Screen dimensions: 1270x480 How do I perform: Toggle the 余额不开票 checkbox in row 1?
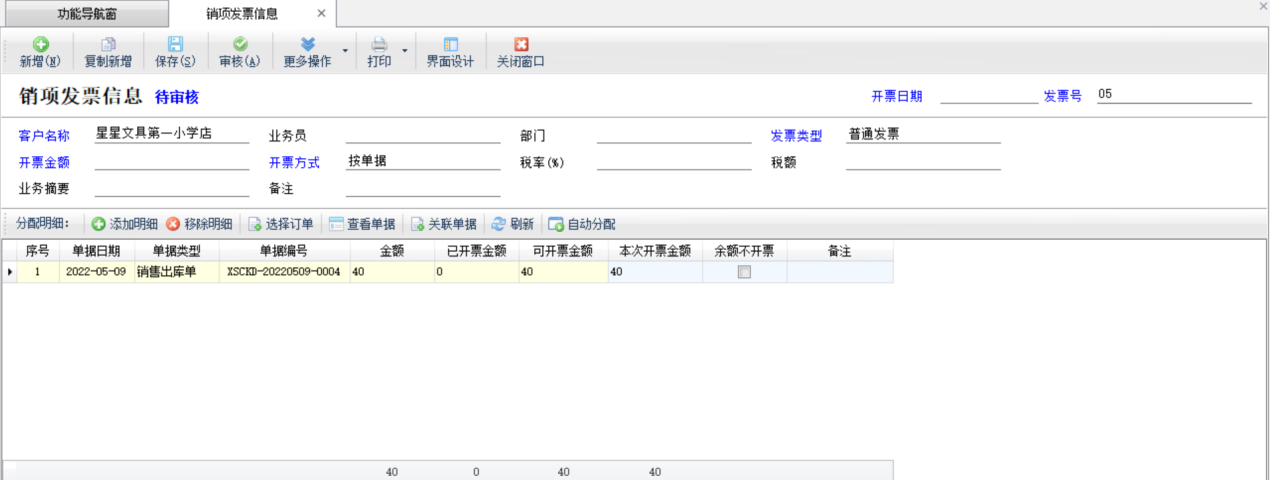[x=744, y=272]
